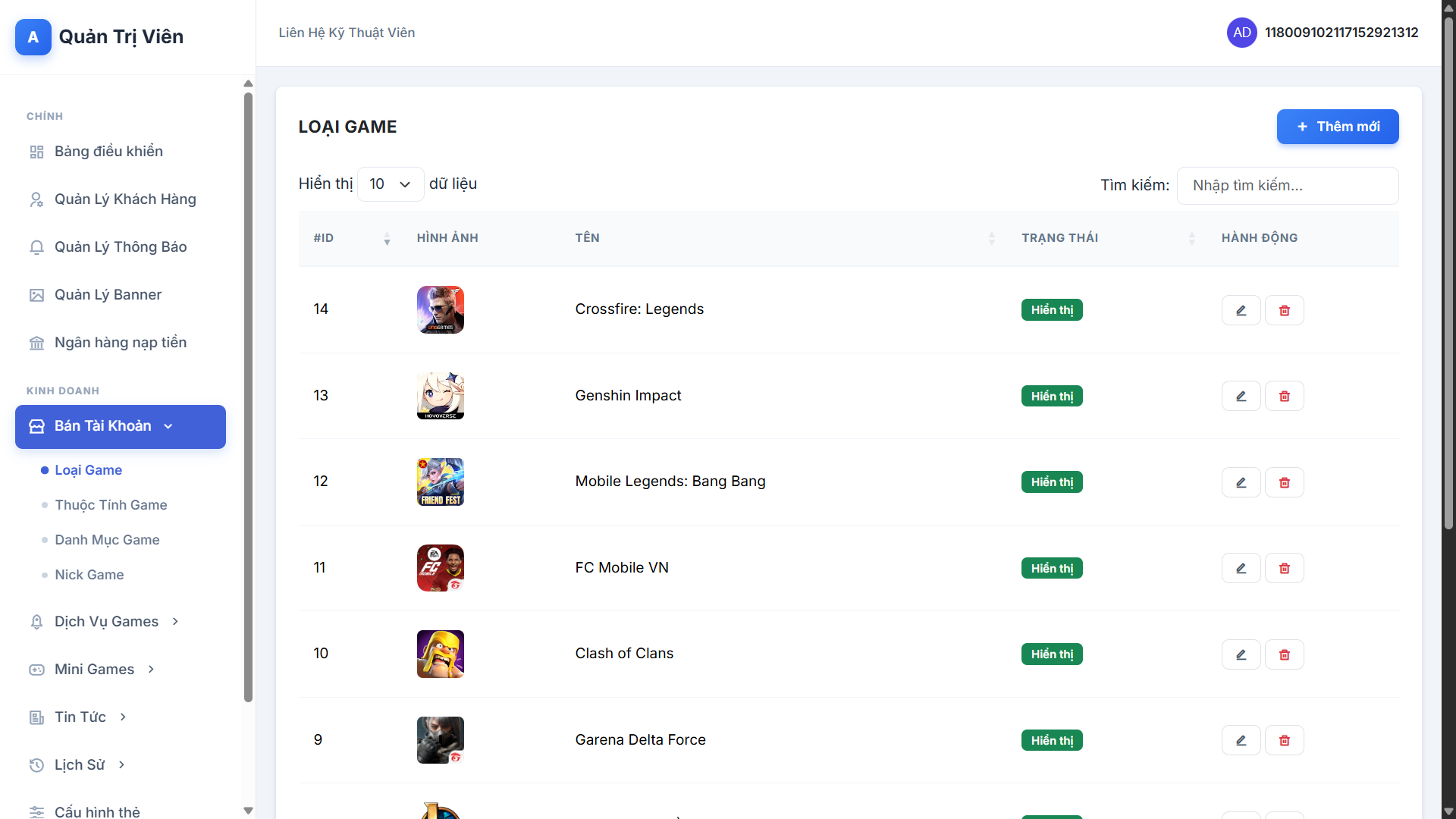Open Thuộc Tính Game submenu item
Screen dimensions: 1456x819
click(x=111, y=505)
